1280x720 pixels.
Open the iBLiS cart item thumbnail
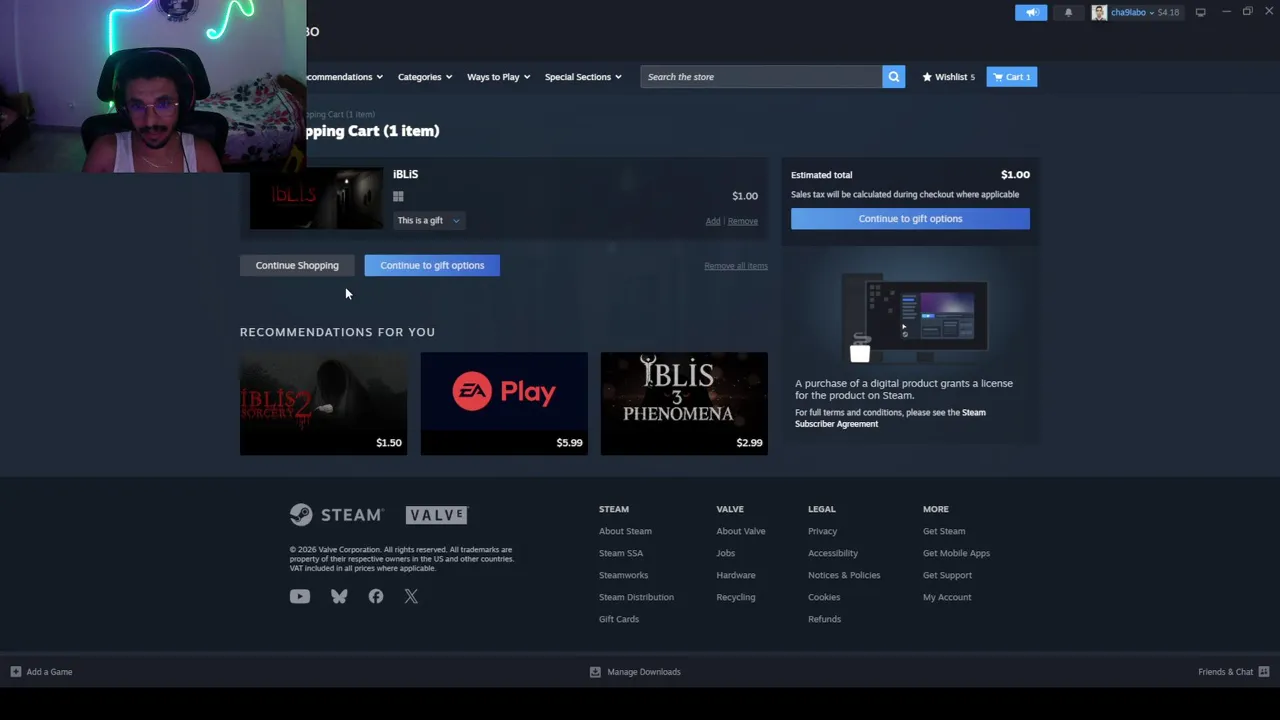point(316,198)
